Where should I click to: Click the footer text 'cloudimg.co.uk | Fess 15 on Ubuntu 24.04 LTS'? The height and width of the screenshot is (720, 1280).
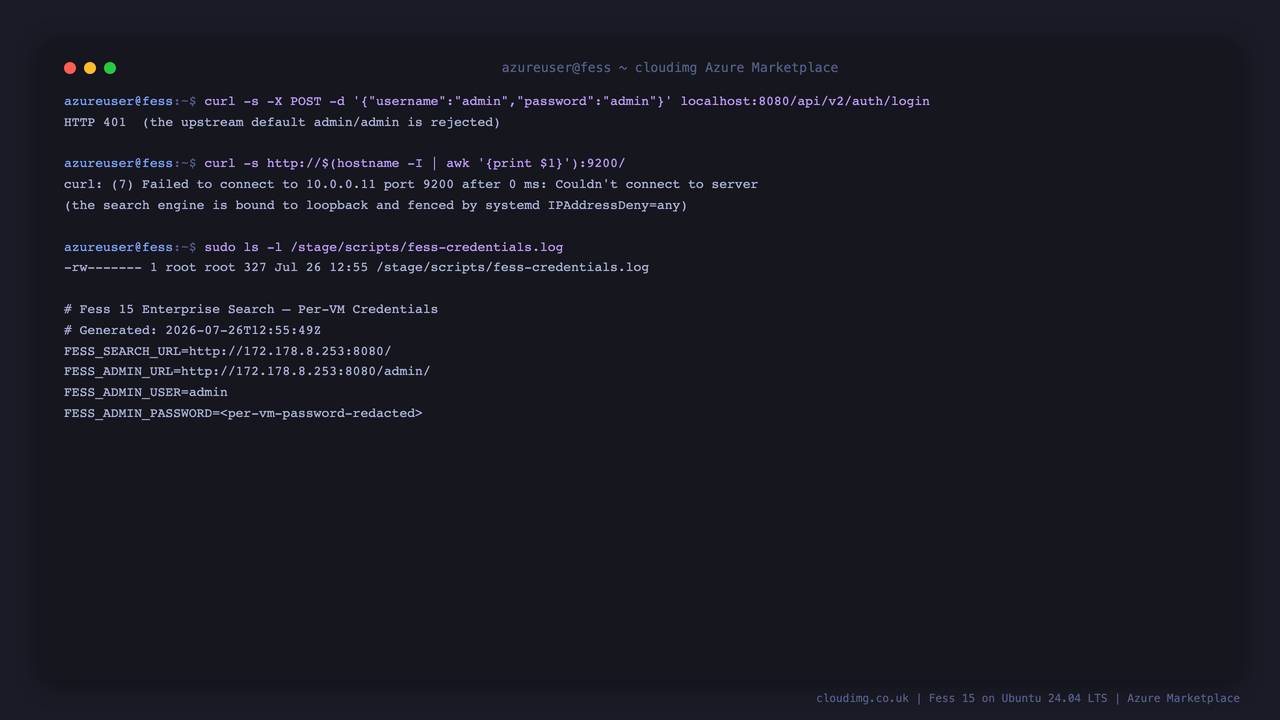(x=962, y=698)
